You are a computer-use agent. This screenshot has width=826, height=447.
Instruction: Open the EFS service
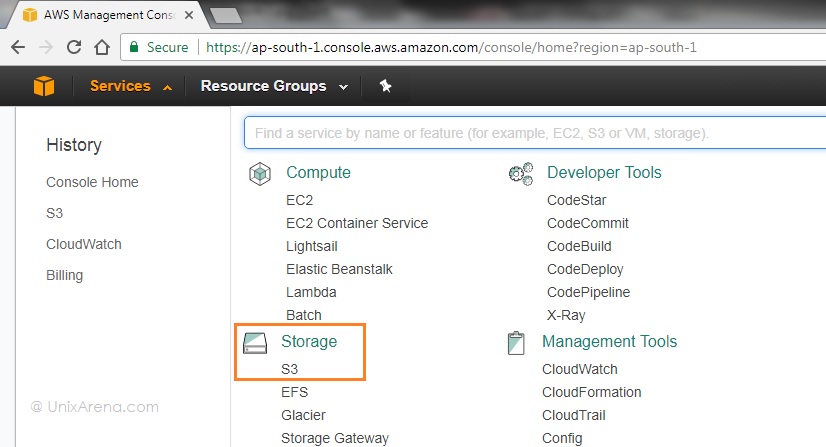click(x=294, y=392)
